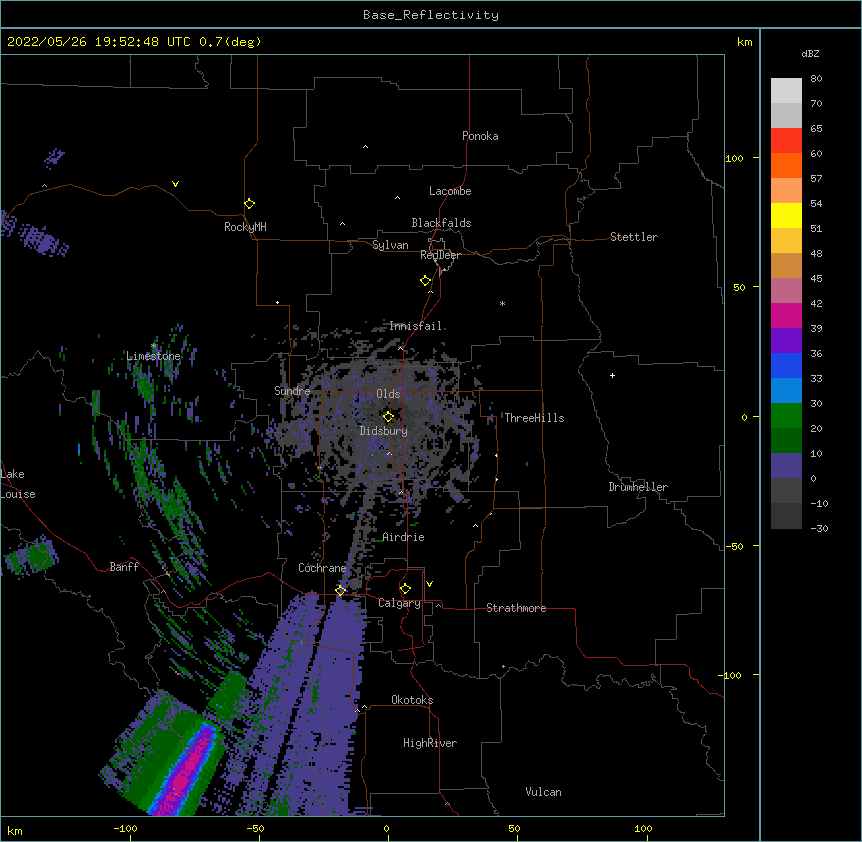Select the Olds label

click(x=388, y=394)
